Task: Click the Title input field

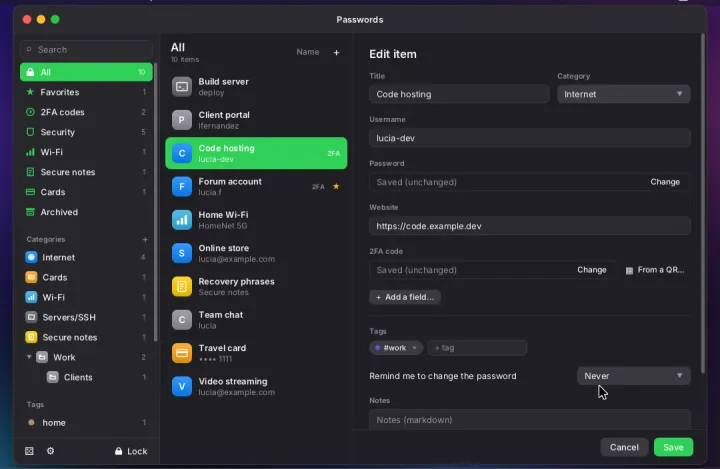Action: (459, 94)
